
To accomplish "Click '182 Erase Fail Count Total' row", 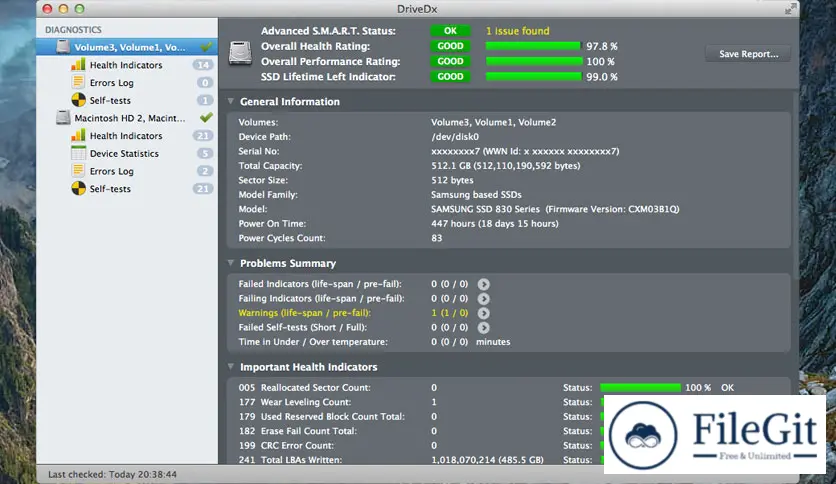I will pyautogui.click(x=508, y=431).
